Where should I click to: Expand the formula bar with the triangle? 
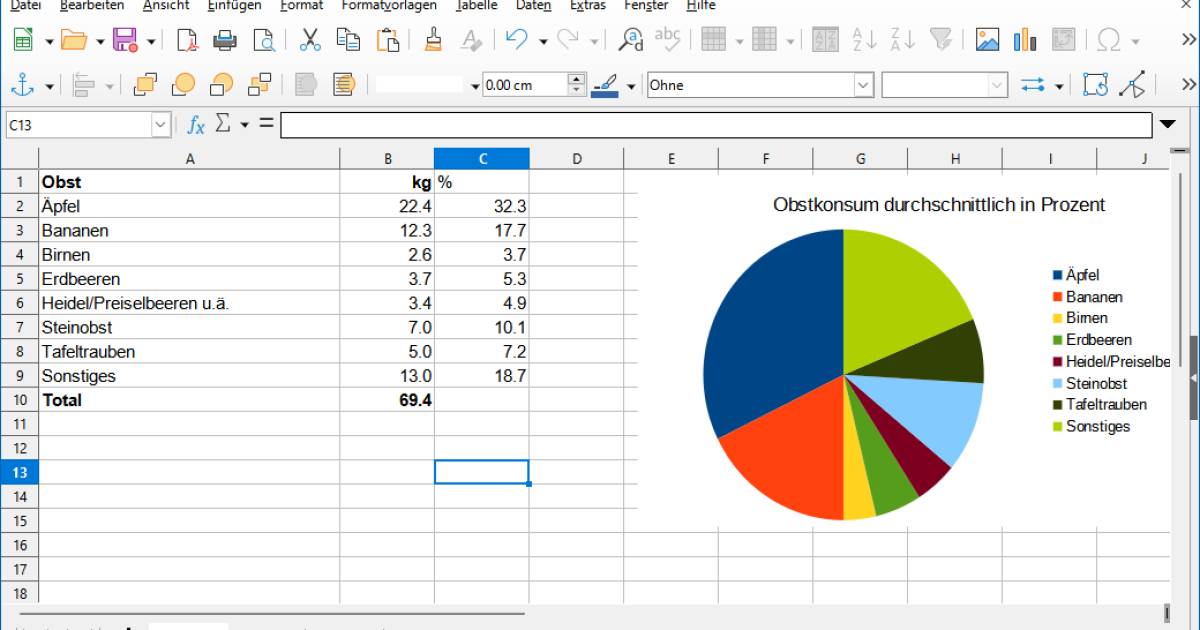(1168, 125)
